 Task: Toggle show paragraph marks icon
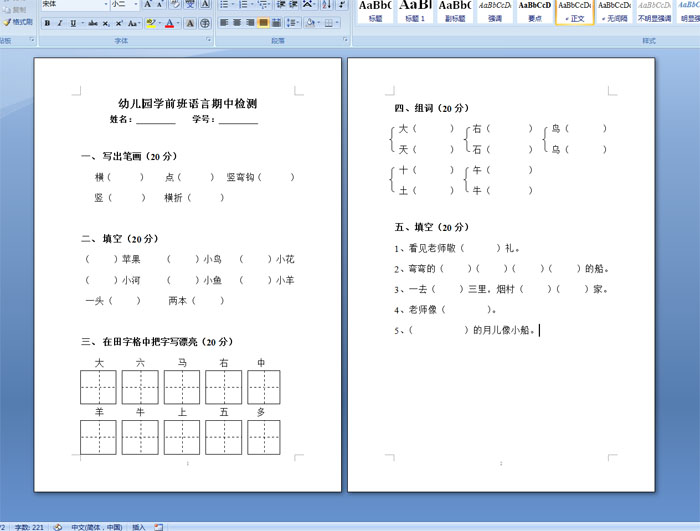pyautogui.click(x=342, y=4)
